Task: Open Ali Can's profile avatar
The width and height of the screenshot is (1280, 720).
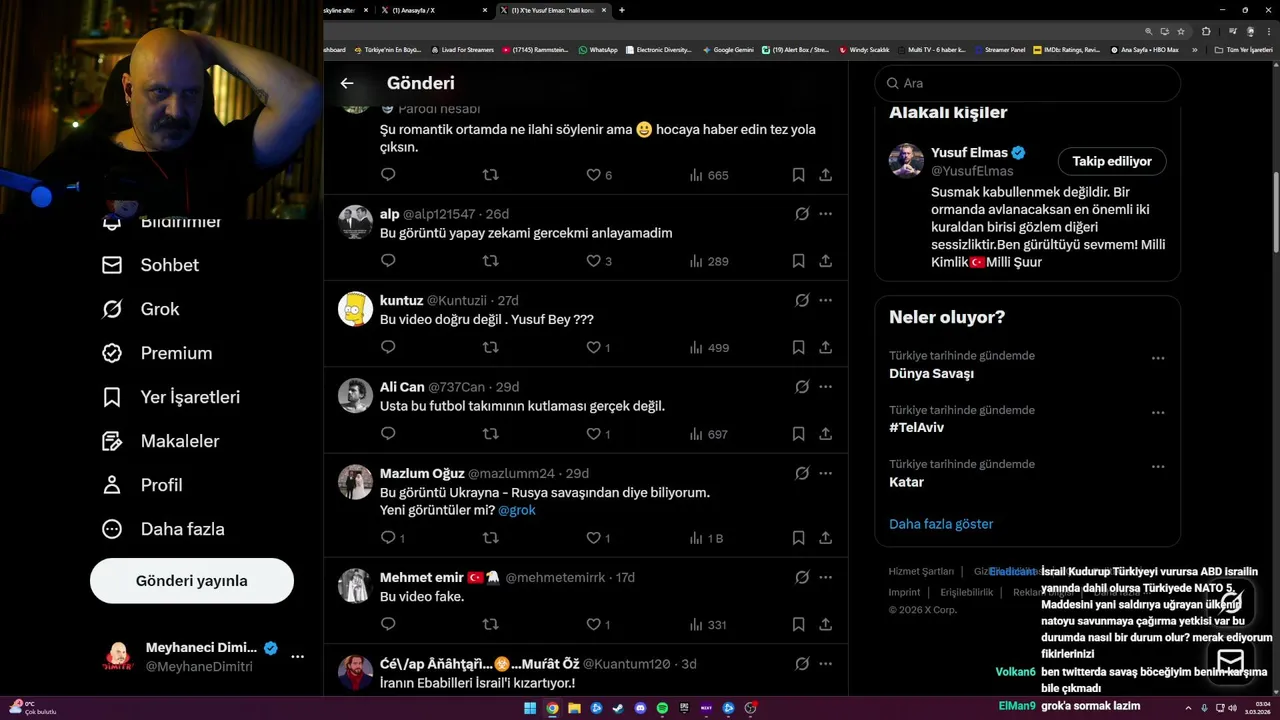Action: [x=355, y=395]
